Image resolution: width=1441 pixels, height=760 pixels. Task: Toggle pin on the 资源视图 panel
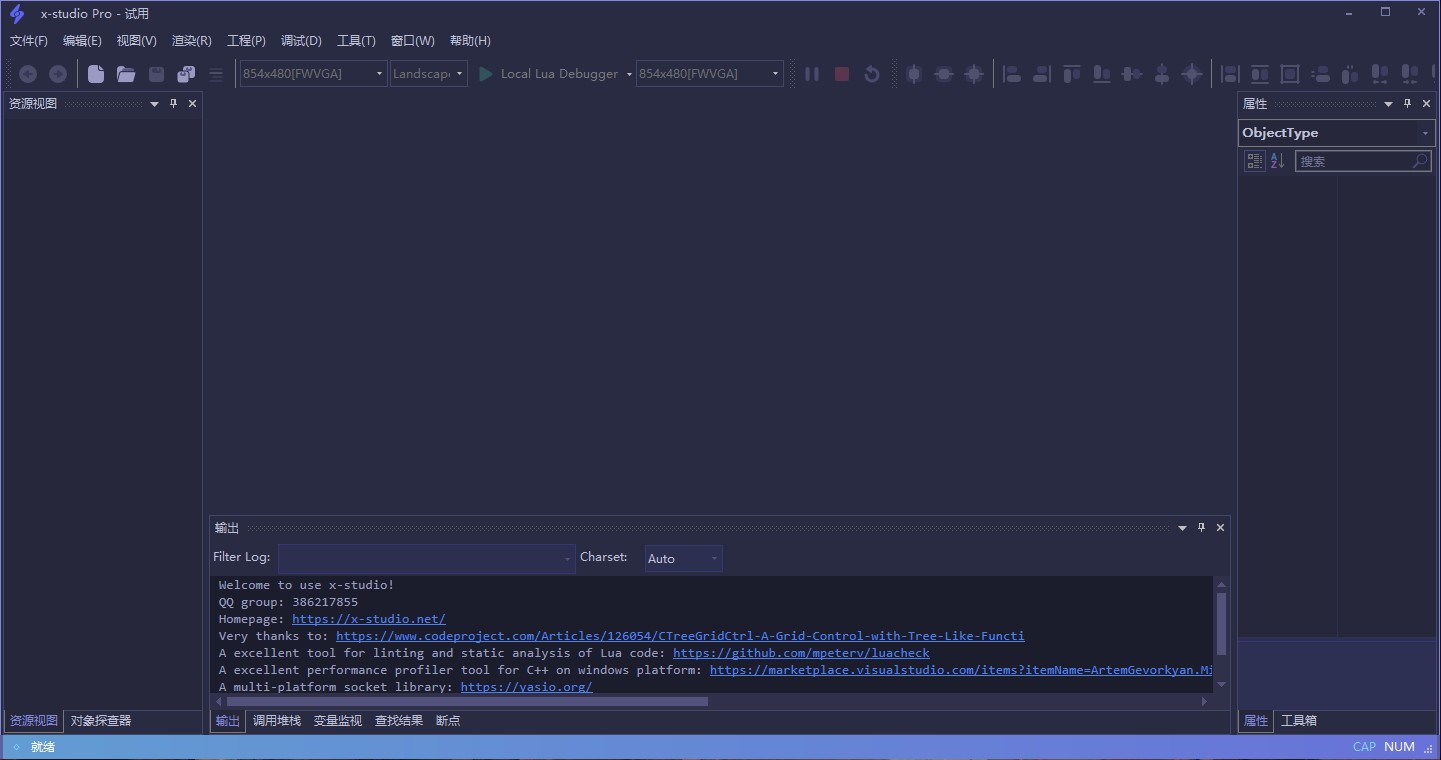173,104
